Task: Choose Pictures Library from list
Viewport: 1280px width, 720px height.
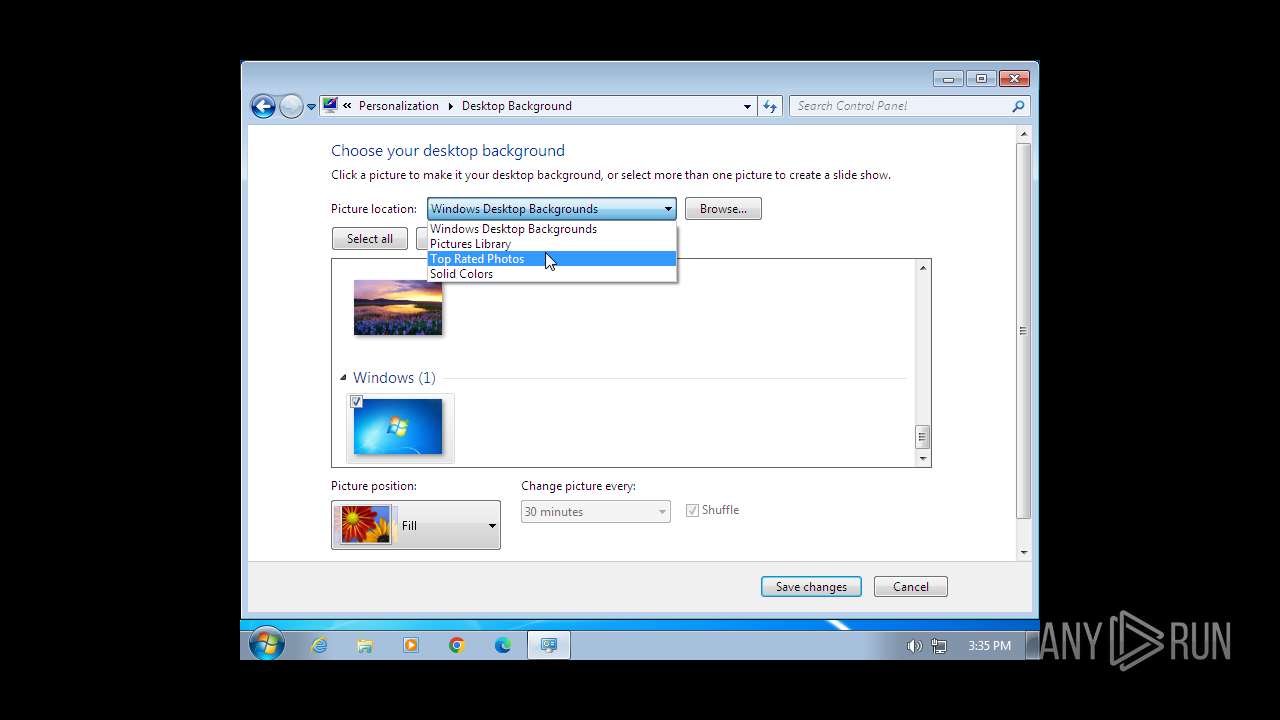Action: [552, 244]
